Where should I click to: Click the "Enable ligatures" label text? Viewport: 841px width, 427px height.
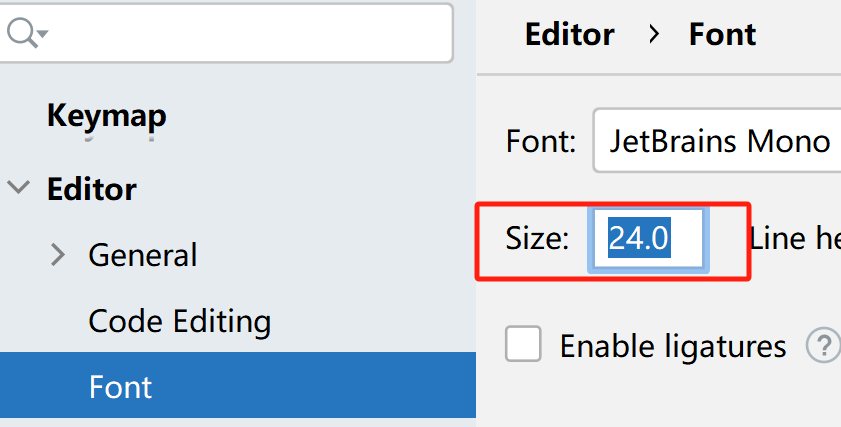tap(672, 346)
